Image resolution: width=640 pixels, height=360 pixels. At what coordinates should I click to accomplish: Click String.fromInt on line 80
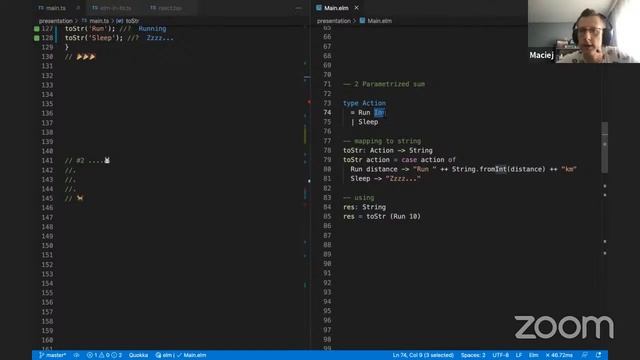pos(479,169)
